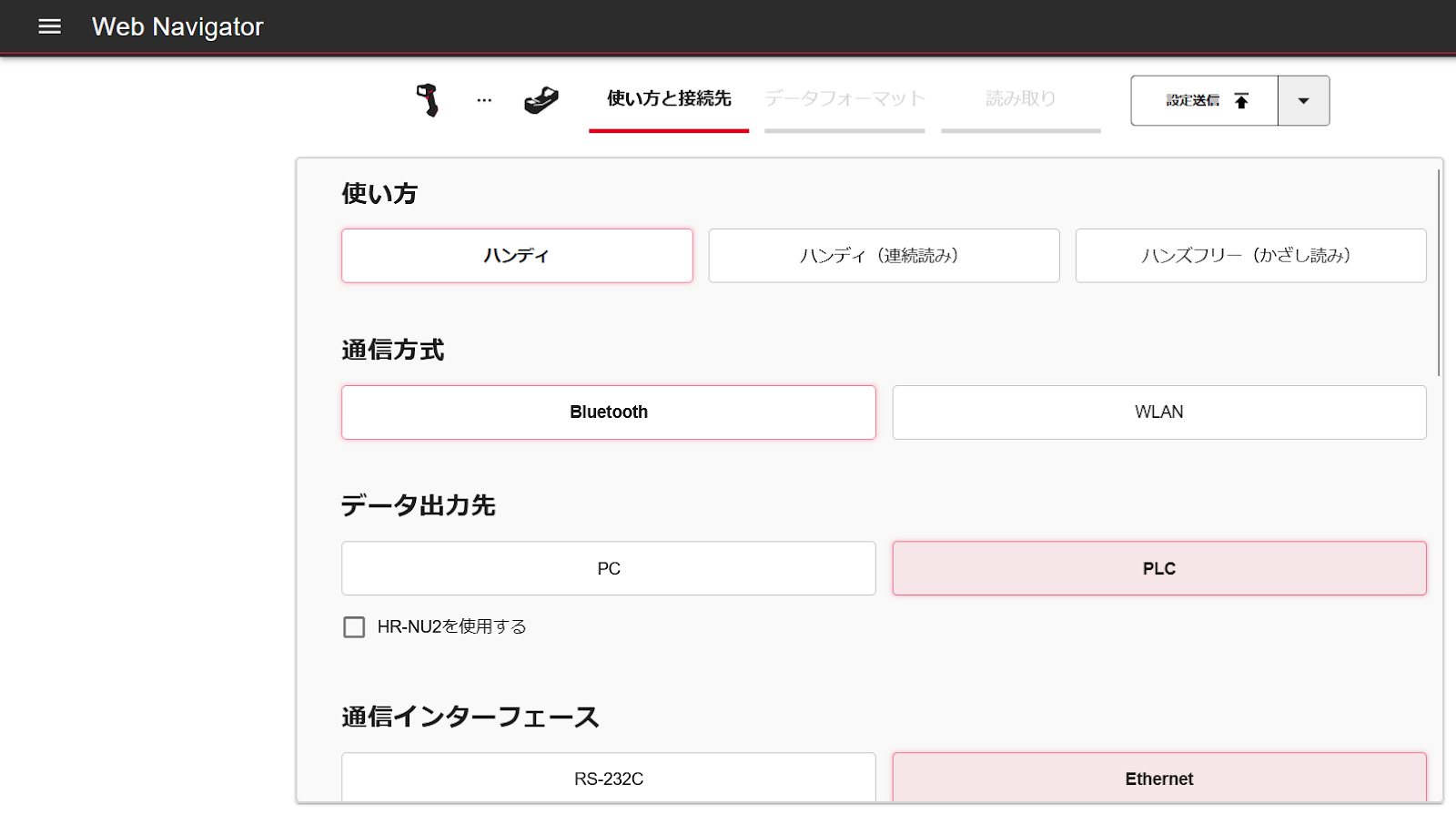
Task: Select ハンディ(連続読み) usage mode
Action: pyautogui.click(x=884, y=256)
